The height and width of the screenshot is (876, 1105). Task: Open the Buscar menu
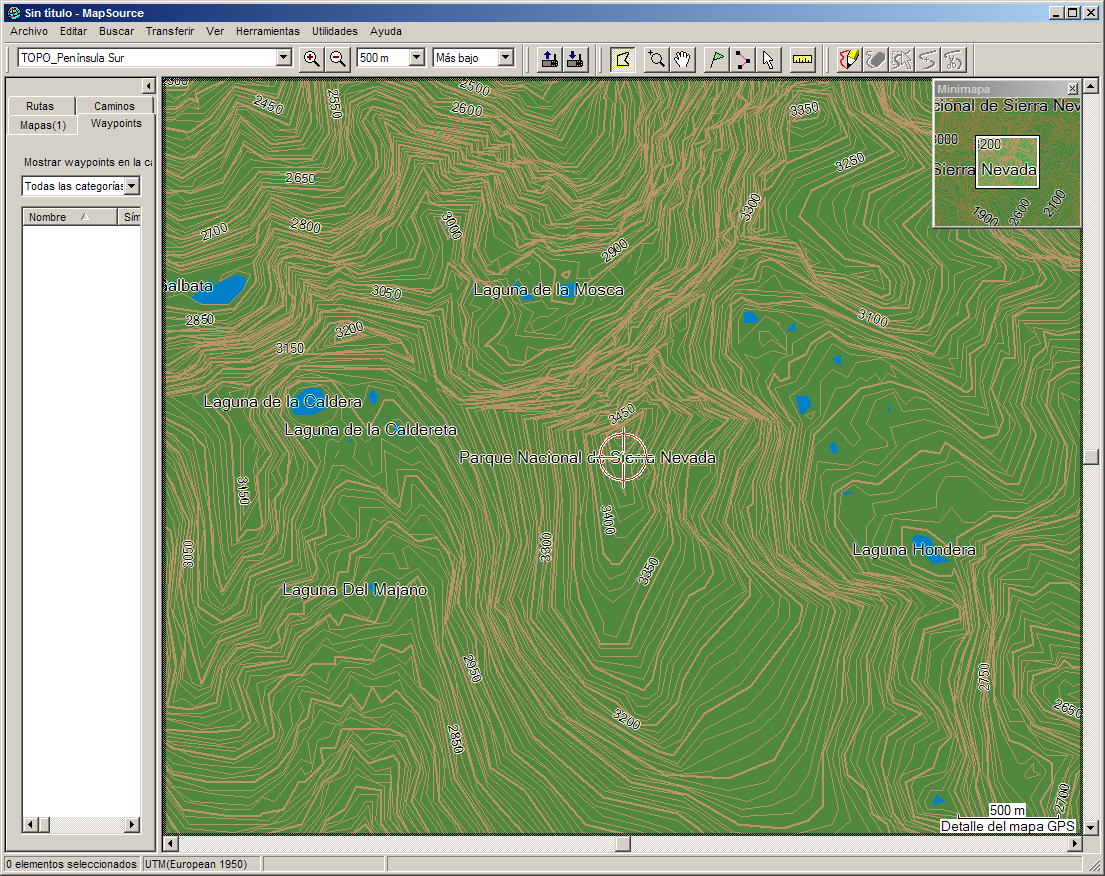[x=116, y=31]
